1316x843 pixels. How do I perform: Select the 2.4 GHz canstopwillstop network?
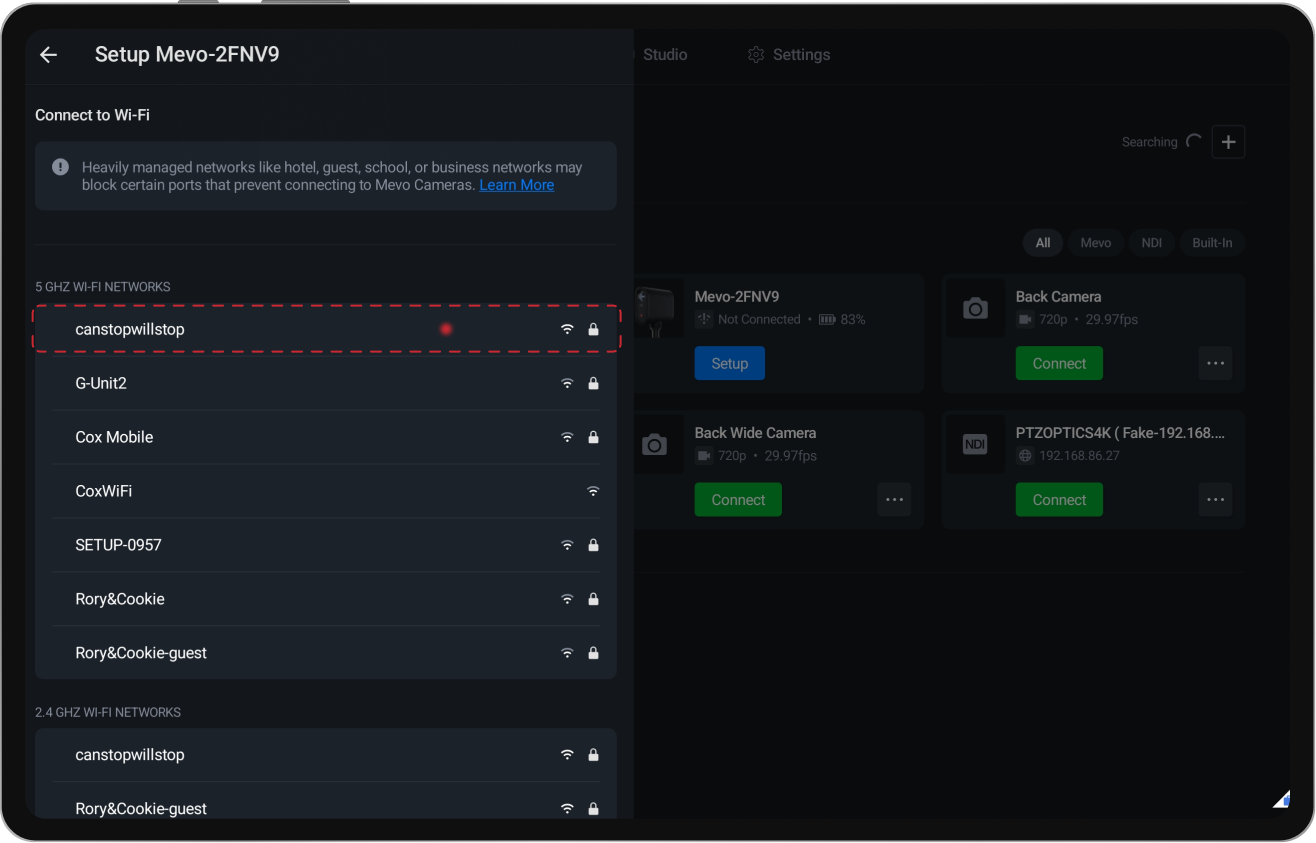click(326, 755)
